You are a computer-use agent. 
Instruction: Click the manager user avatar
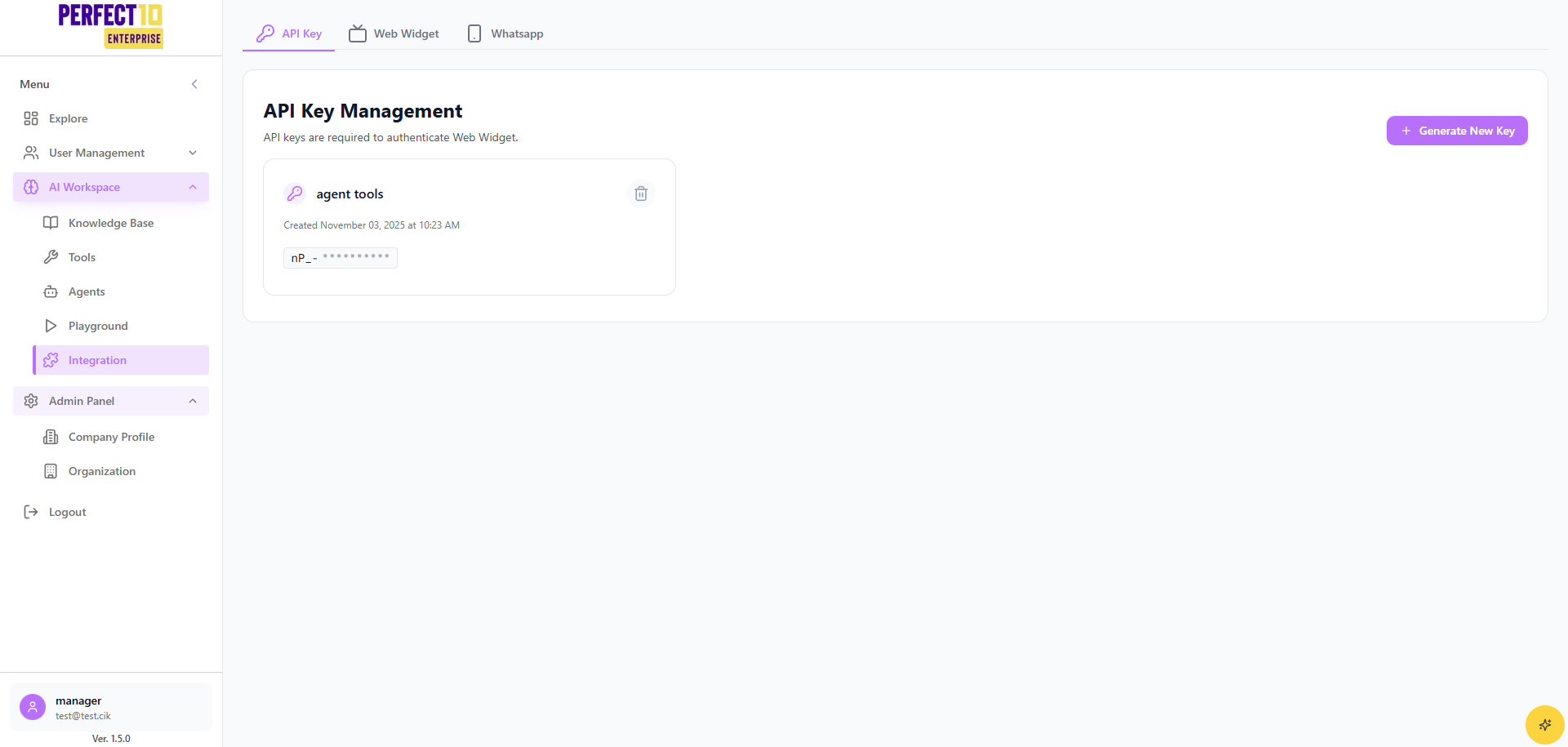[x=33, y=707]
